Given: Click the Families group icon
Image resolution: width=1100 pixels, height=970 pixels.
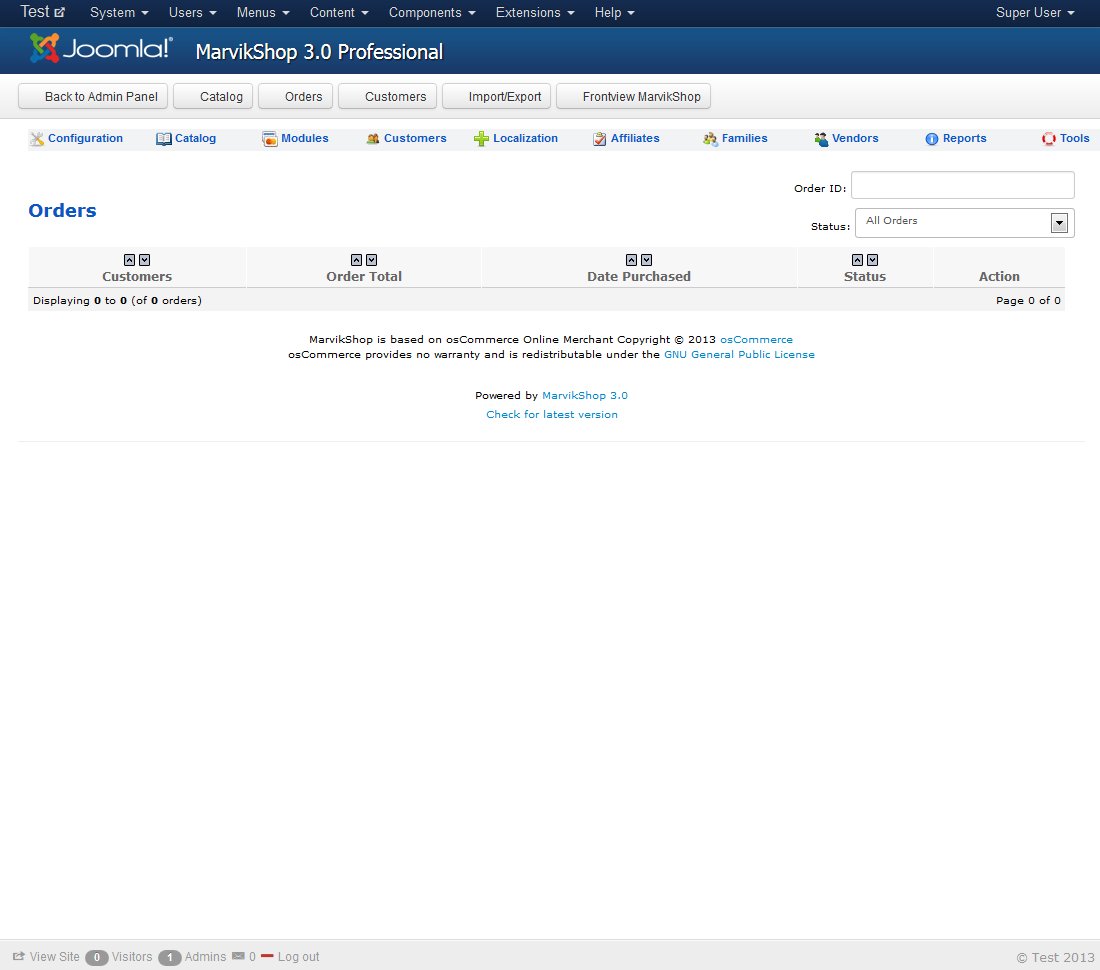Looking at the screenshot, I should 710,139.
